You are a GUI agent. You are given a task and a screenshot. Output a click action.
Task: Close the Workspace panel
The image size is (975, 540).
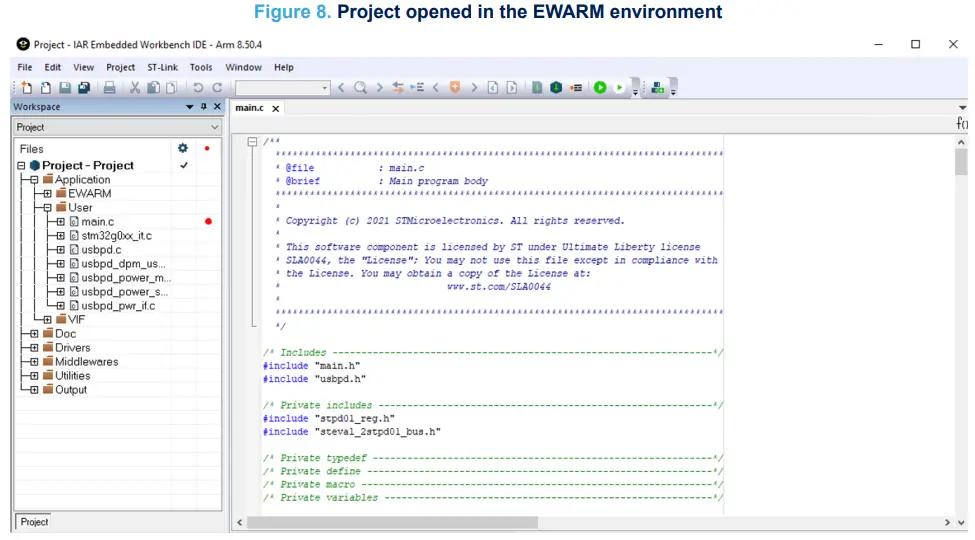pos(217,106)
